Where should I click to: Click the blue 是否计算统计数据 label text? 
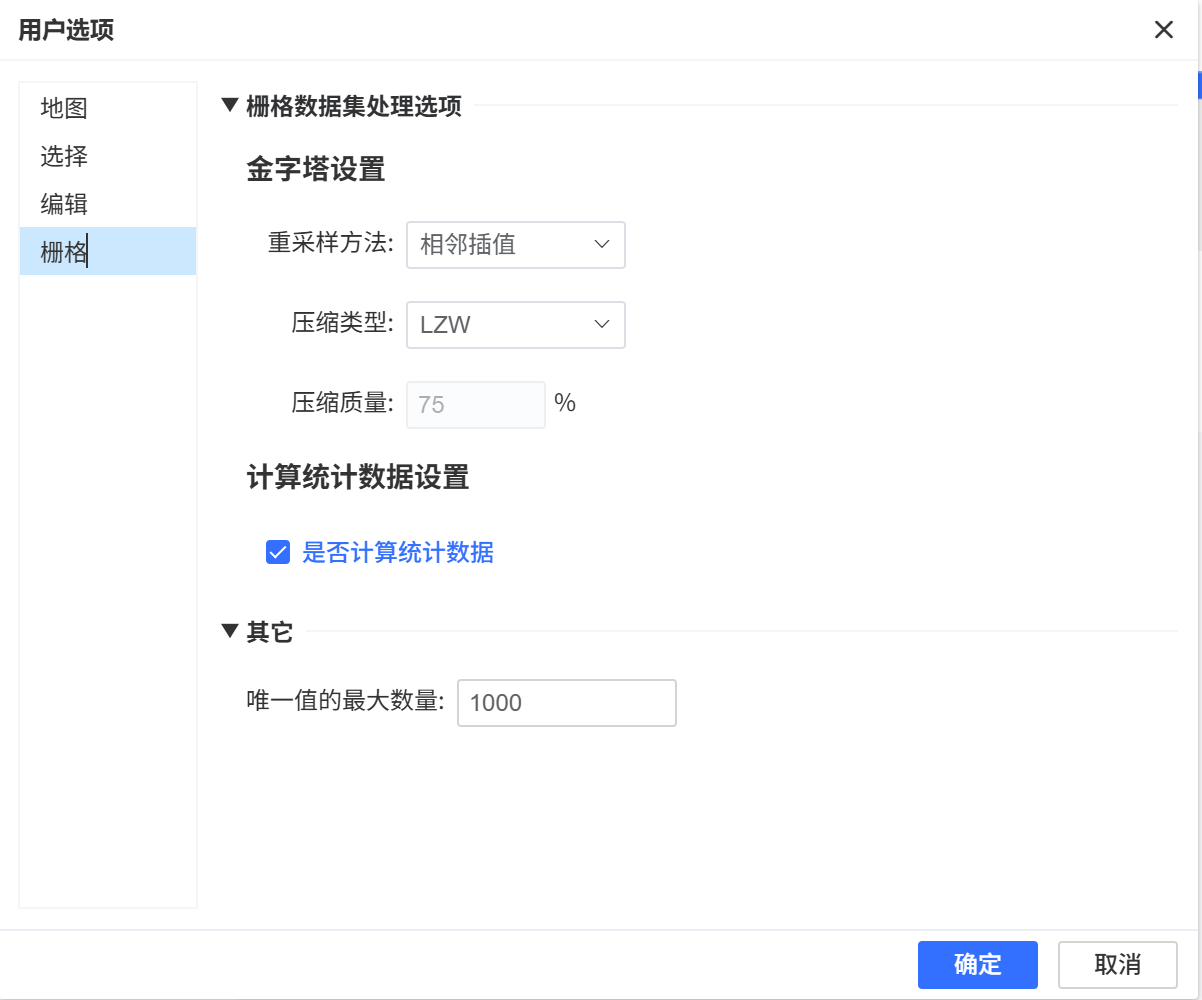coord(398,552)
